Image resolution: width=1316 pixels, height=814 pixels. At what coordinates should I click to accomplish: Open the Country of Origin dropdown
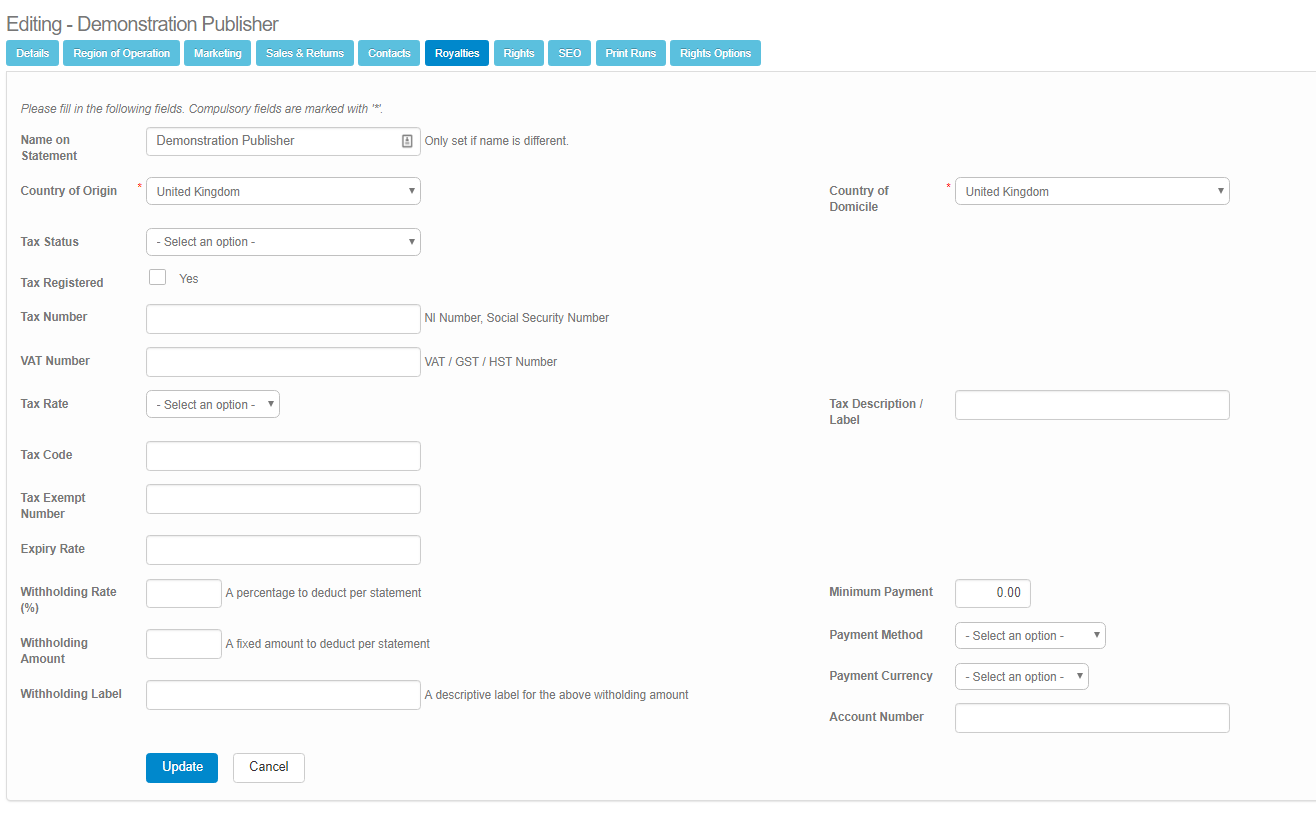[x=283, y=191]
